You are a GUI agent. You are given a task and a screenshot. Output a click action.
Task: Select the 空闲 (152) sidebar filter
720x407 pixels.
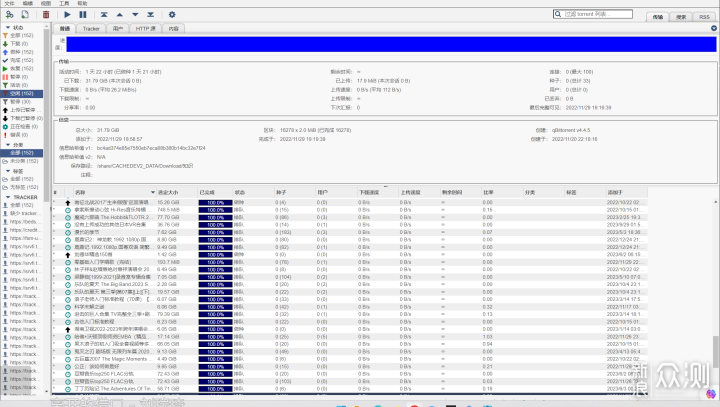22,93
